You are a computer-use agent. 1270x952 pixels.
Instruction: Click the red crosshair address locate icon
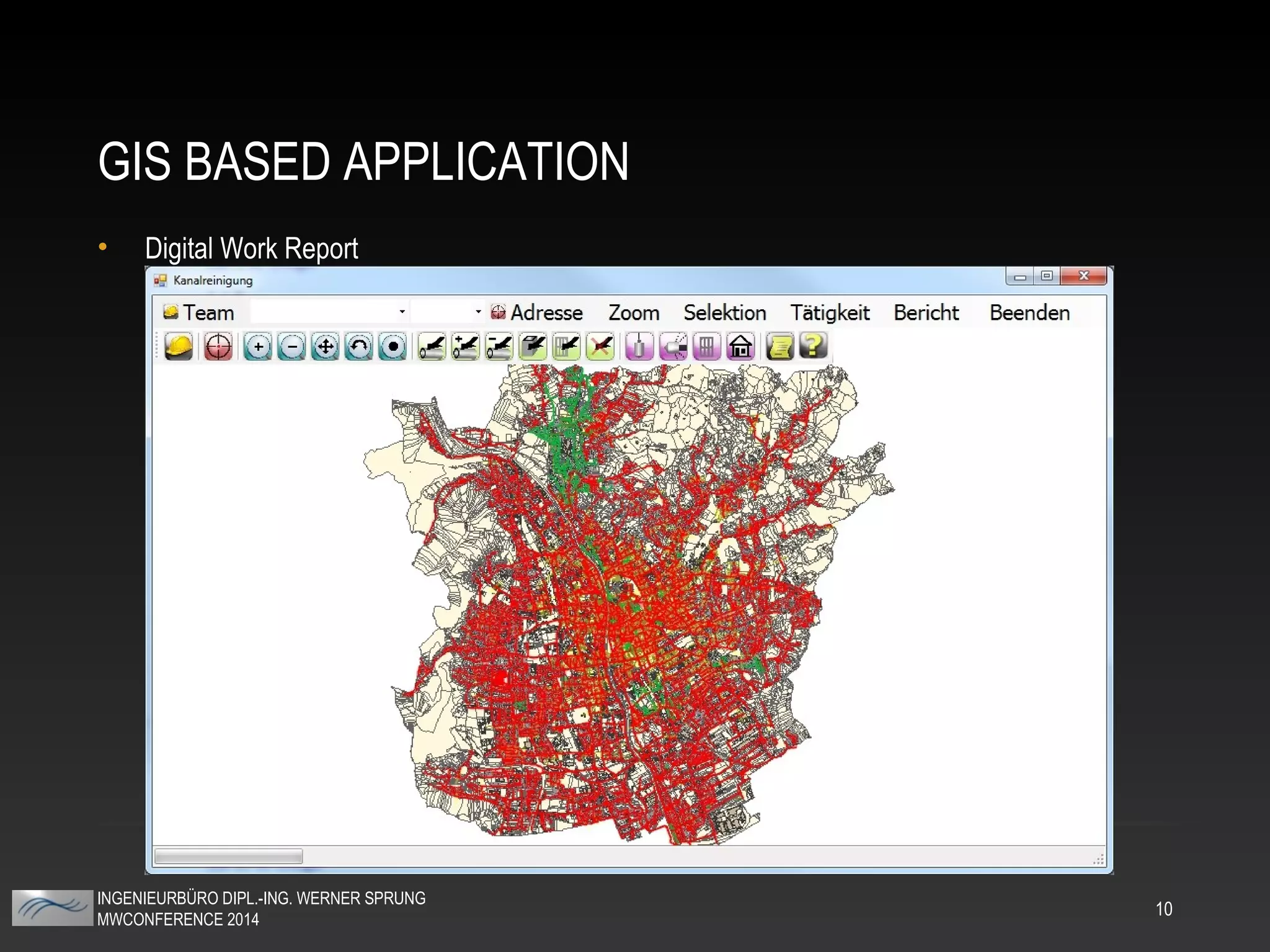click(218, 346)
